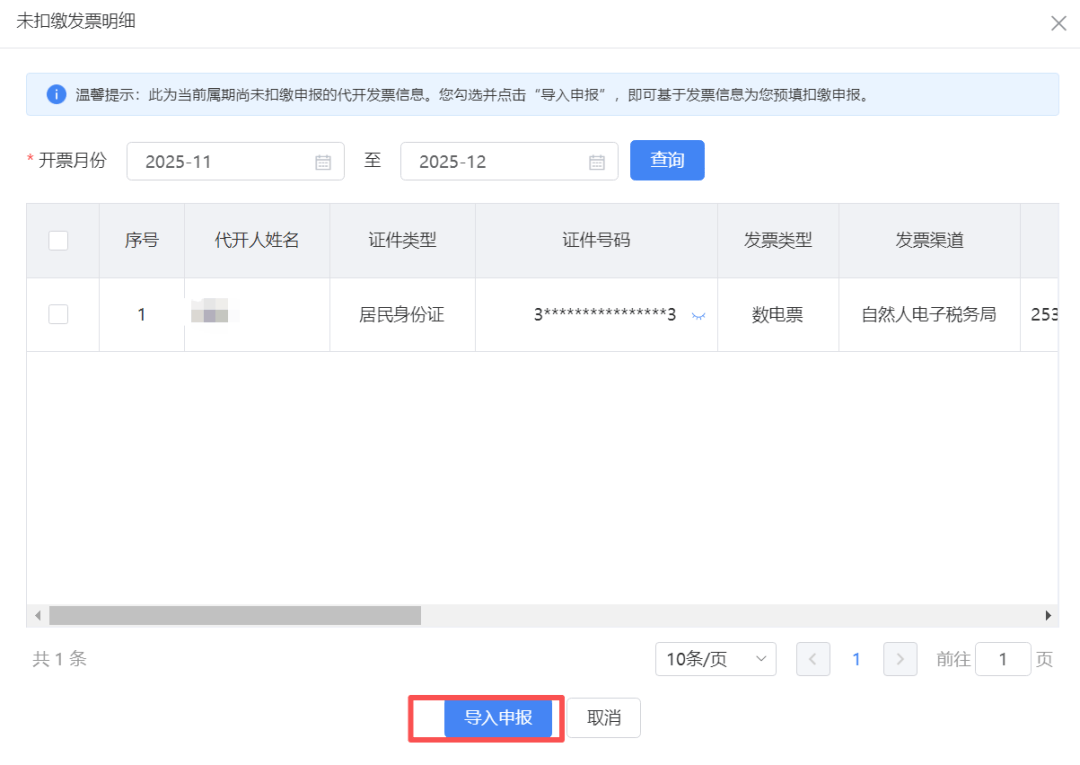Select page number 1 in pagination

pyautogui.click(x=856, y=659)
